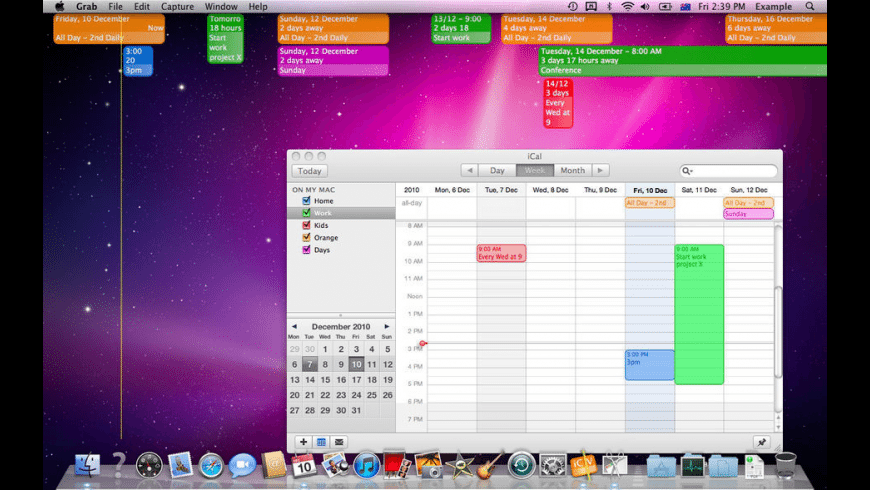Open GarageBand guitar icon in Dock
This screenshot has width=870, height=490.
pyautogui.click(x=490, y=465)
